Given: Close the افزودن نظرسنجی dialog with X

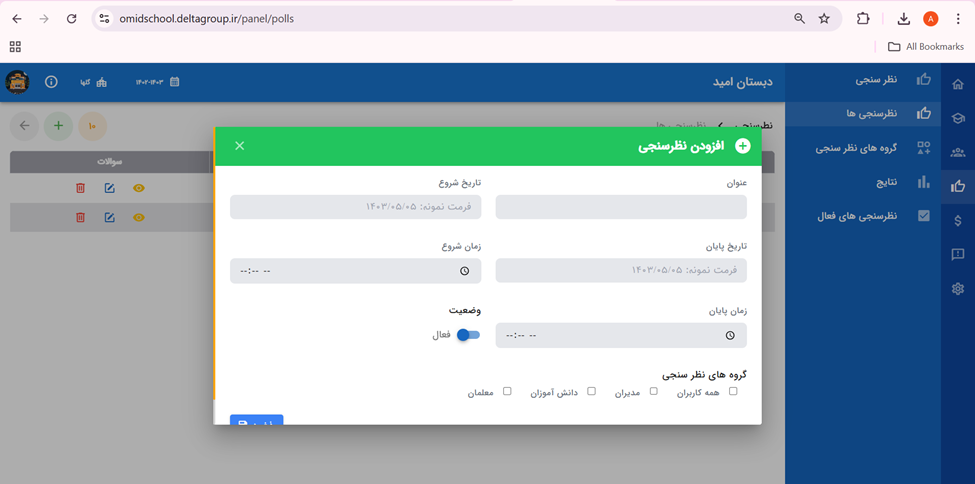Looking at the screenshot, I should pyautogui.click(x=239, y=146).
